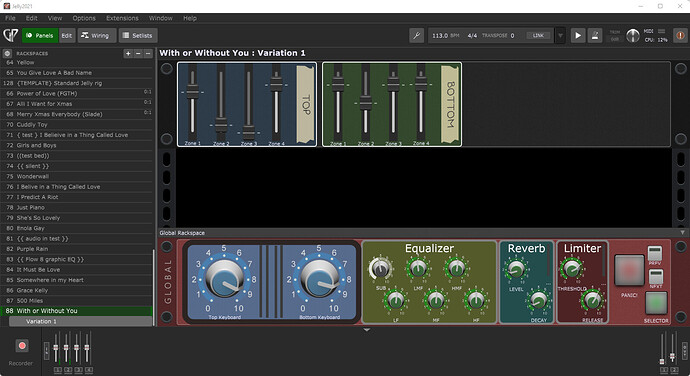Collapse the Global Rackspace with right triangle
This screenshot has height=376, width=690.
coord(683,232)
